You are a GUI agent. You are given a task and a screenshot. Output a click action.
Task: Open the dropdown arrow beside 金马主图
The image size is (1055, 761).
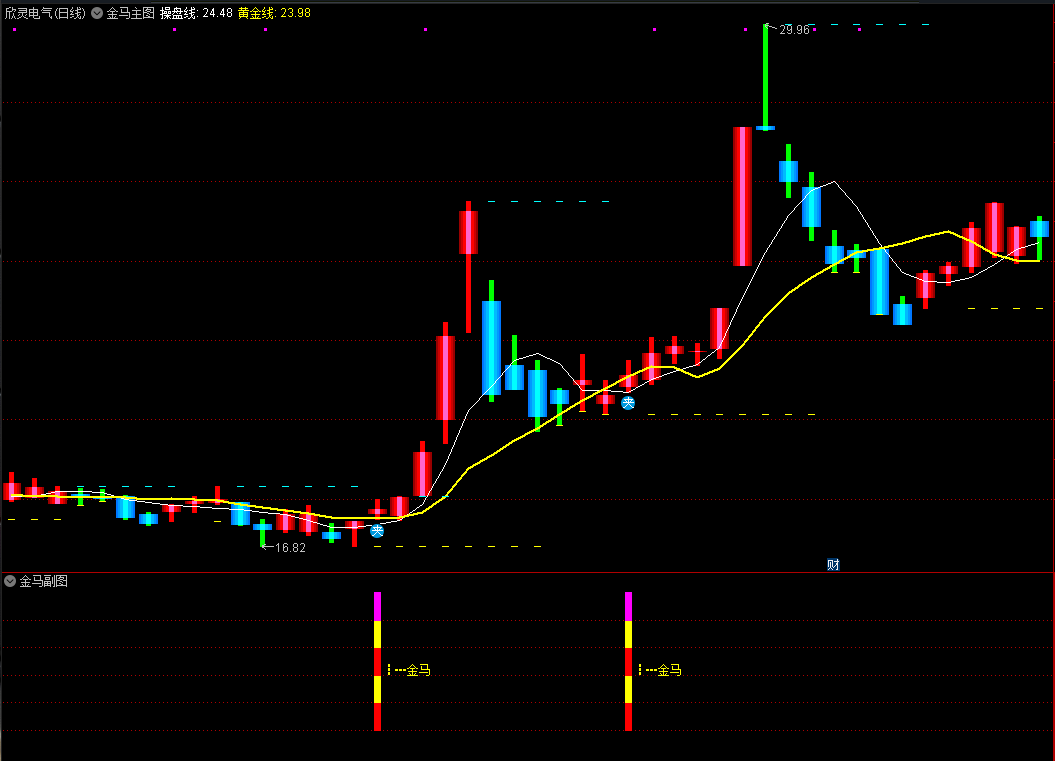pos(97,14)
